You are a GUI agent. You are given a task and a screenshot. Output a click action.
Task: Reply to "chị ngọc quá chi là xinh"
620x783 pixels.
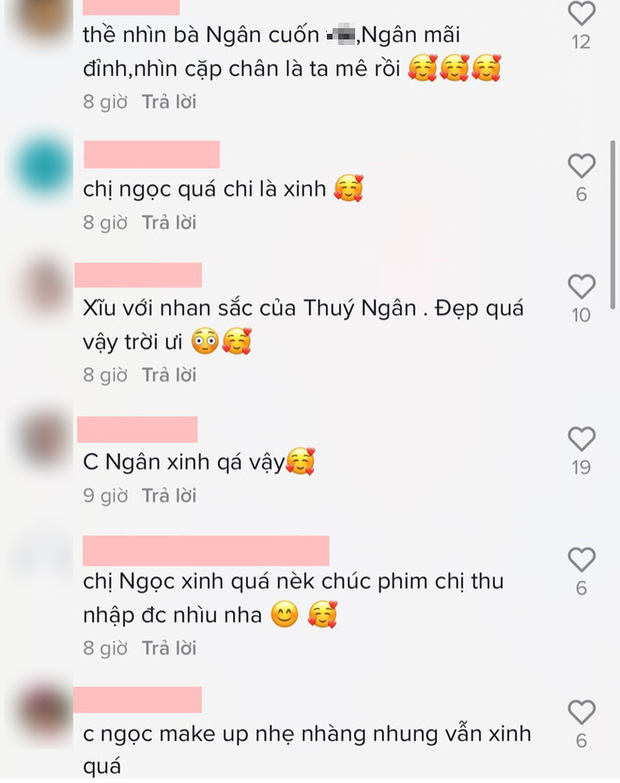pyautogui.click(x=169, y=223)
